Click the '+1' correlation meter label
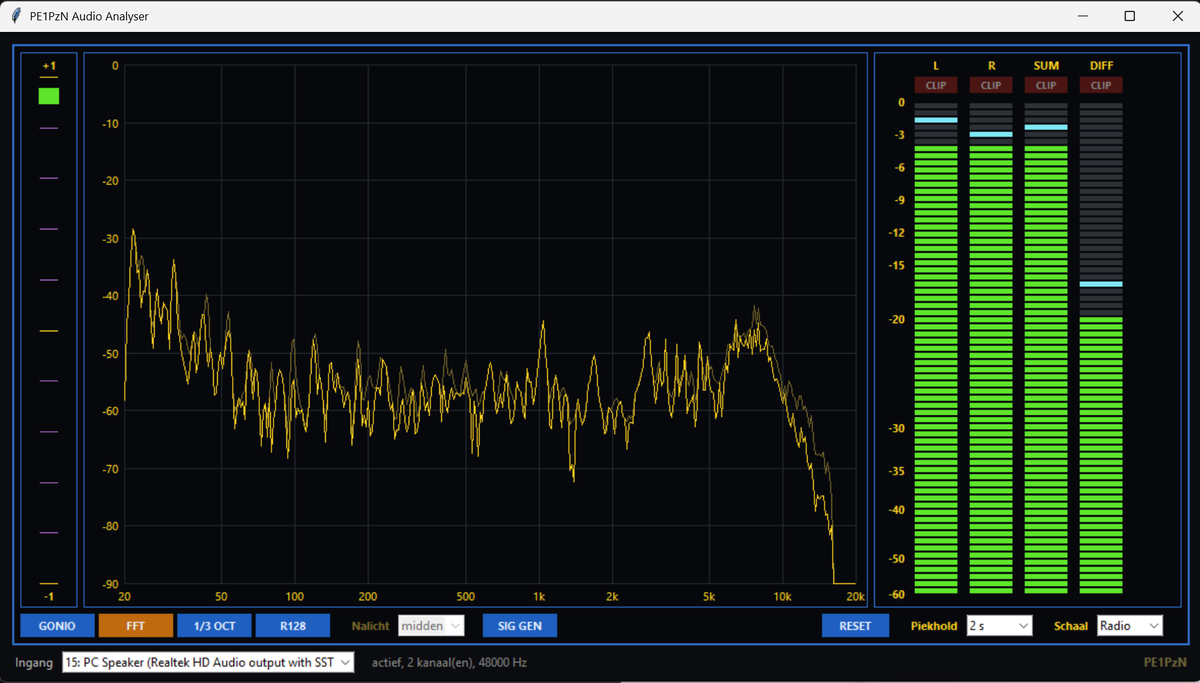Viewport: 1200px width, 683px height. click(x=49, y=66)
